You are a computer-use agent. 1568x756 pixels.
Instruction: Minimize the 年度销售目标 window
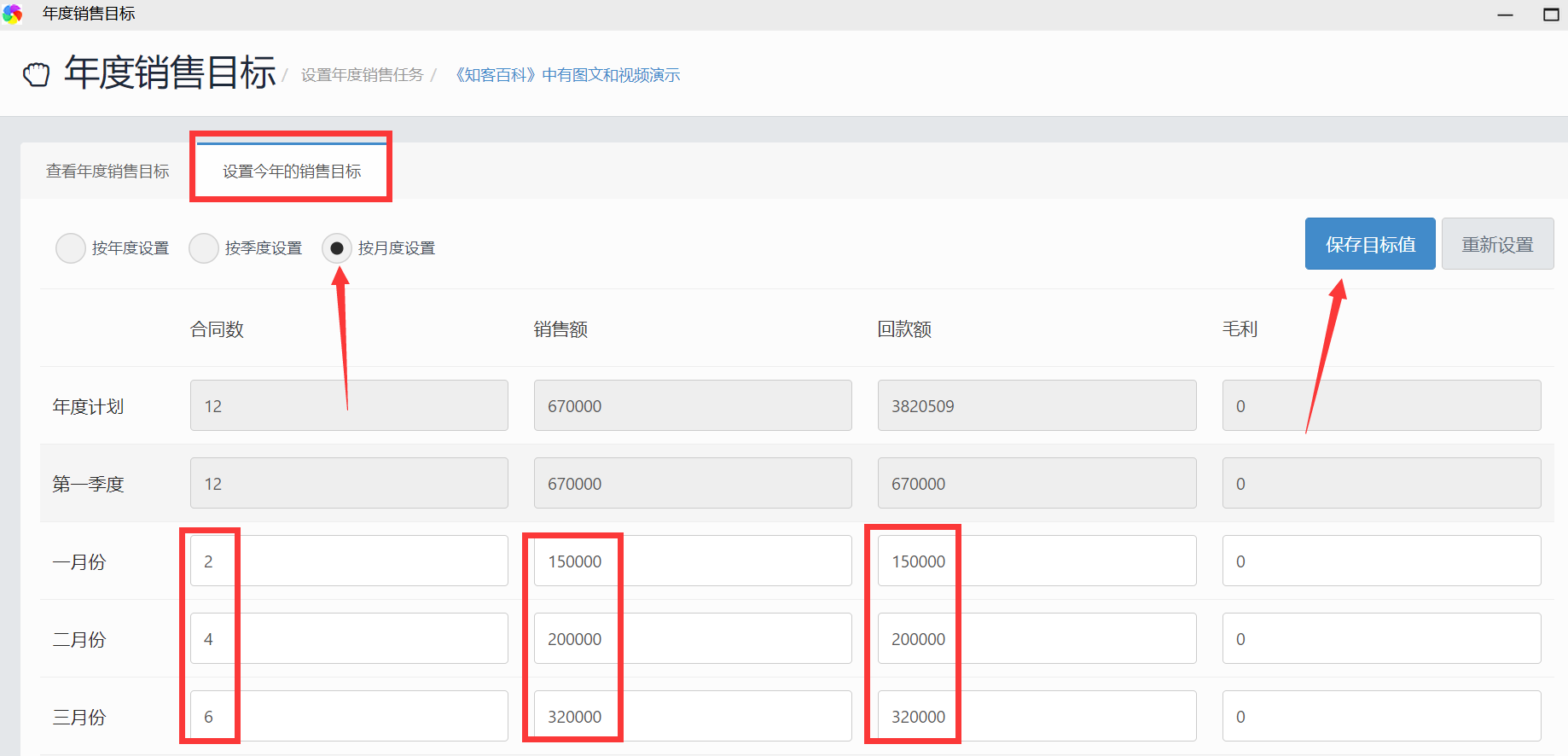coord(1505,15)
